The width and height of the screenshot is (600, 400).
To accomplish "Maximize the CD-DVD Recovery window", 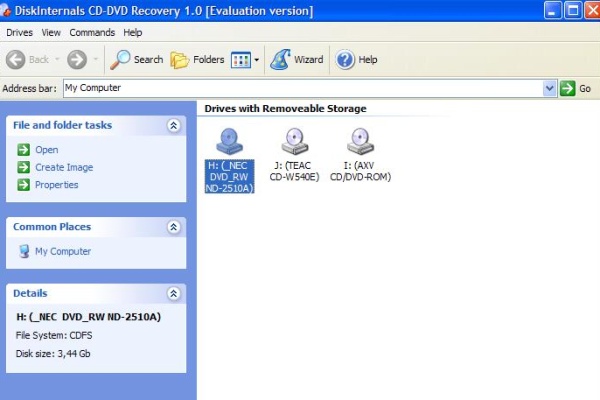I will [573, 10].
